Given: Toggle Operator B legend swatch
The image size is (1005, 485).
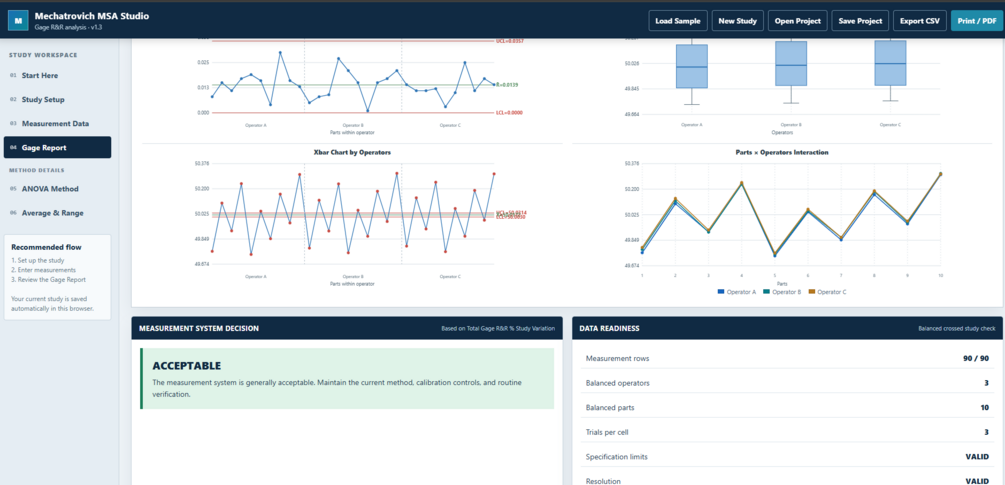Looking at the screenshot, I should (x=767, y=292).
